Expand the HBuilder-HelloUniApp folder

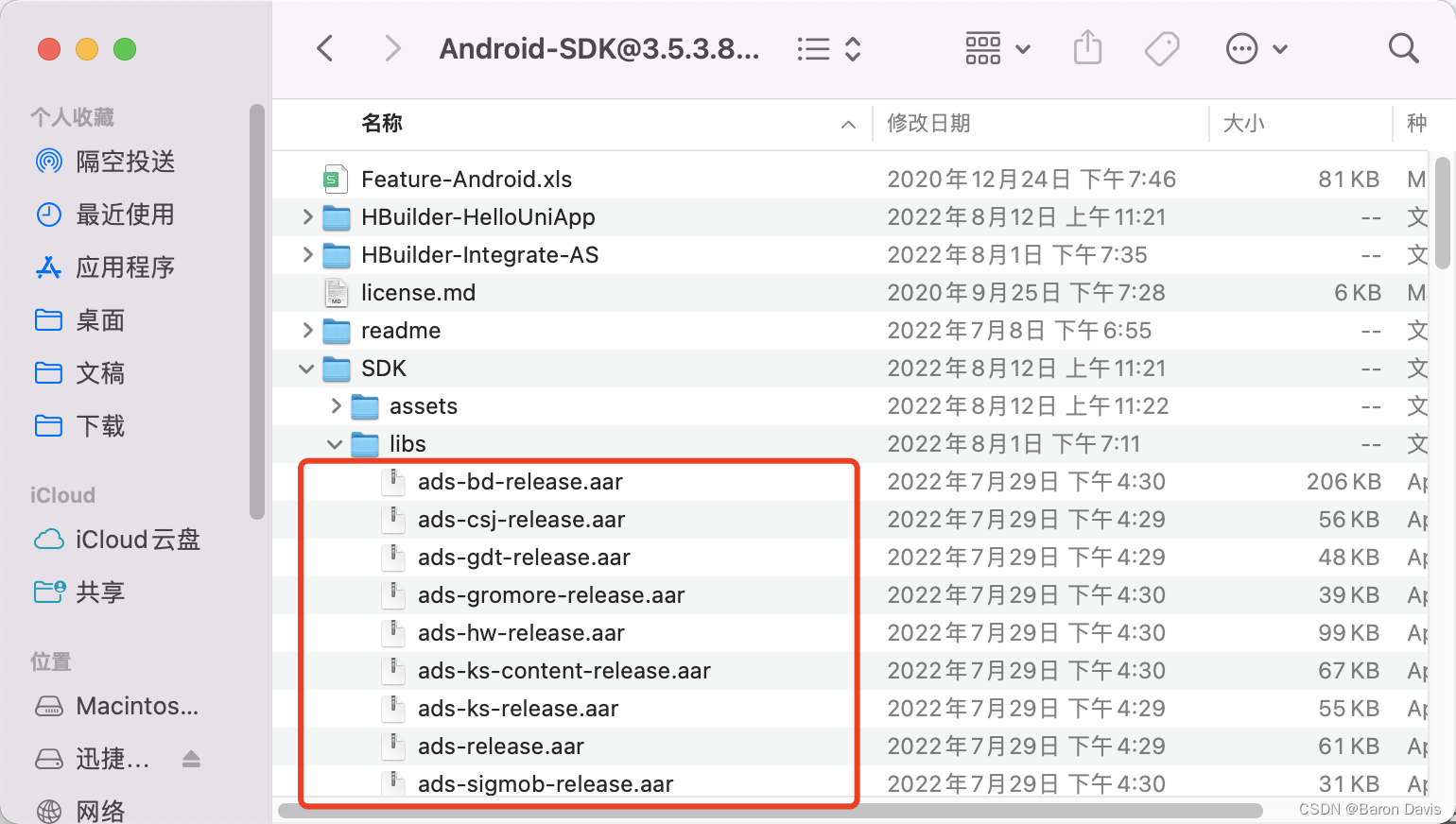(307, 217)
